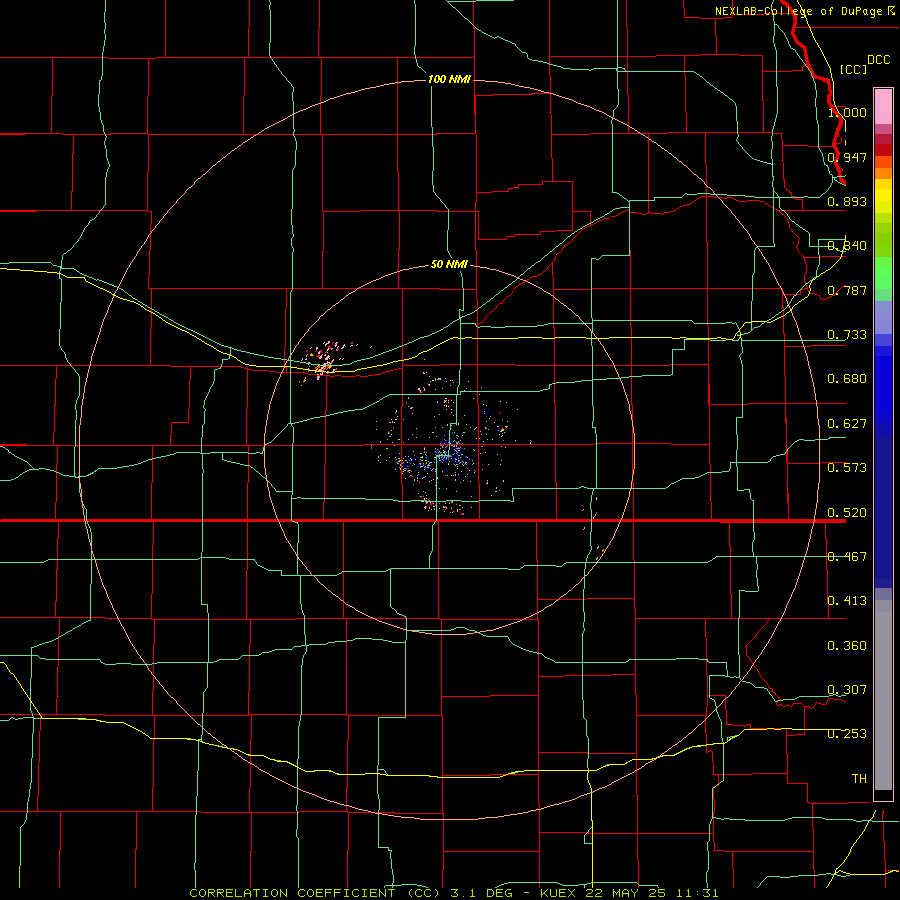Click the CORRELATION COEFFICIENT (CC) caption text
The width and height of the screenshot is (900, 900).
[315, 893]
